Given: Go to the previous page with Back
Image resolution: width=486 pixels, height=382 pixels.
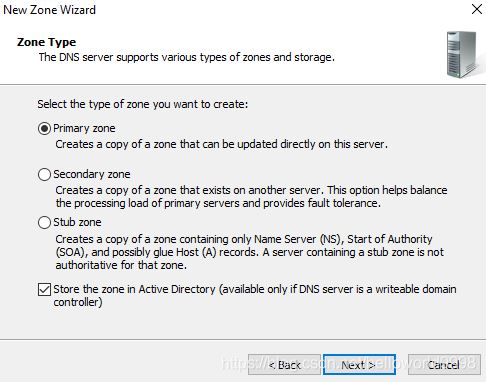Looking at the screenshot, I should click(x=284, y=365).
